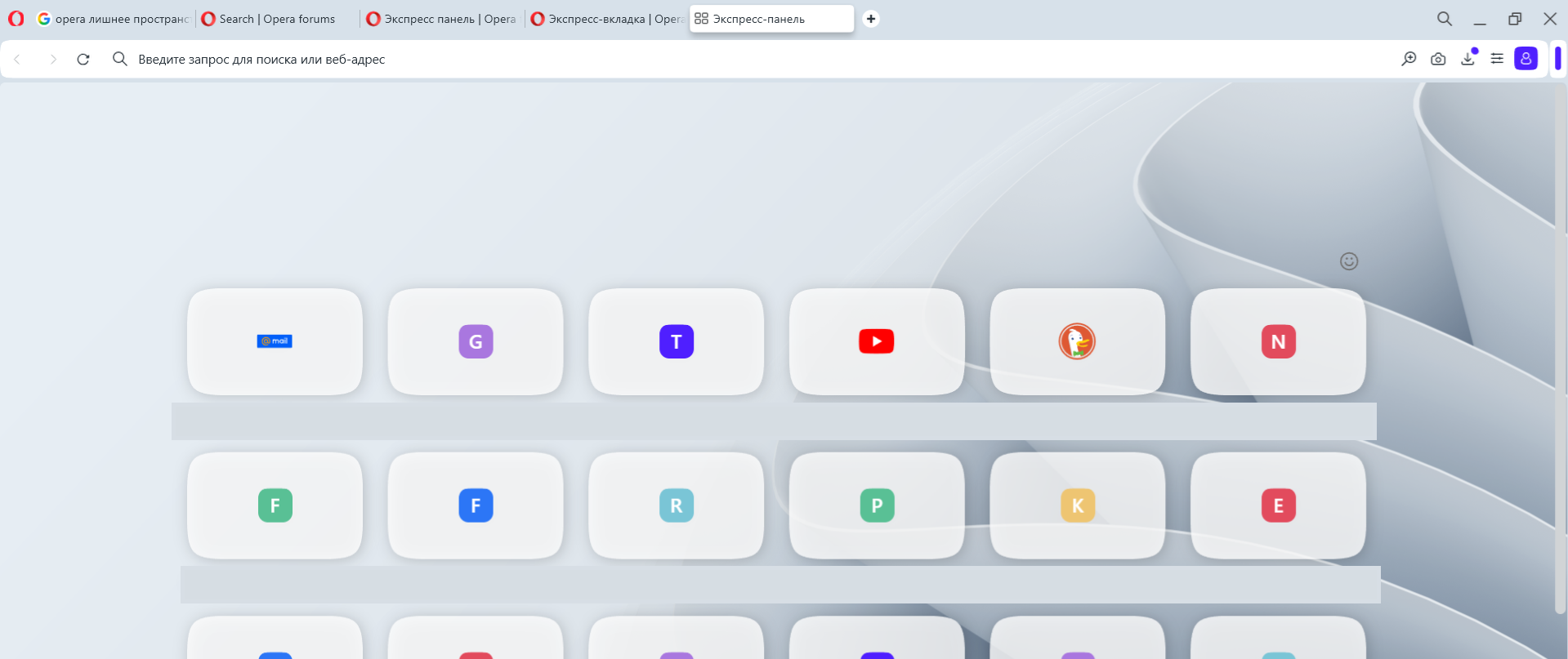Open the YouTube speed dial tile
Screen dimensions: 1568x659
877,341
